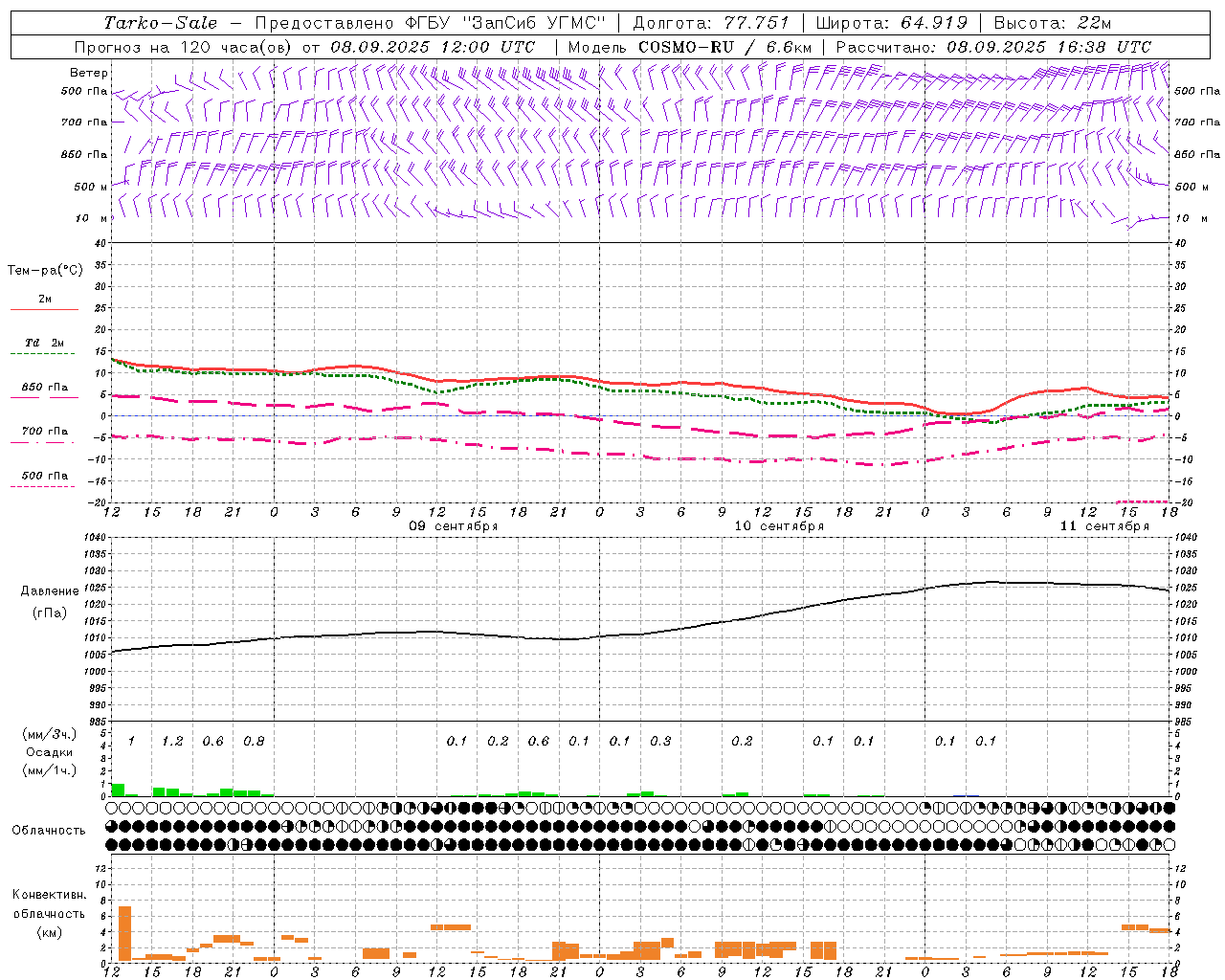
Task: Click the 'Модель COSMO-RU / 6.6км' label
Action: pos(690,47)
